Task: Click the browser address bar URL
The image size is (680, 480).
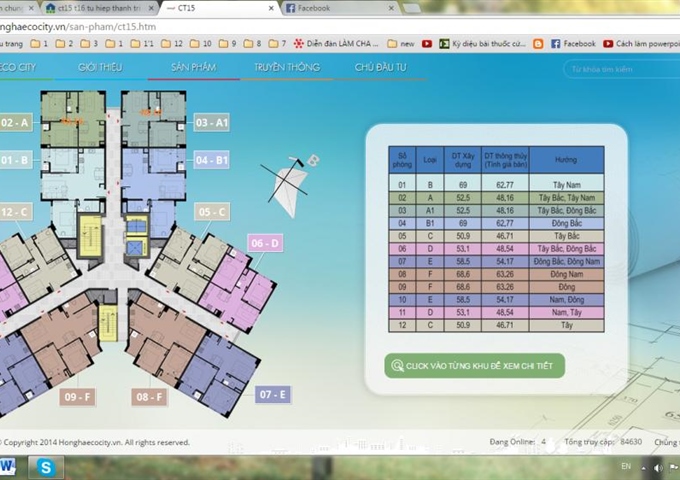Action: [x=78, y=27]
